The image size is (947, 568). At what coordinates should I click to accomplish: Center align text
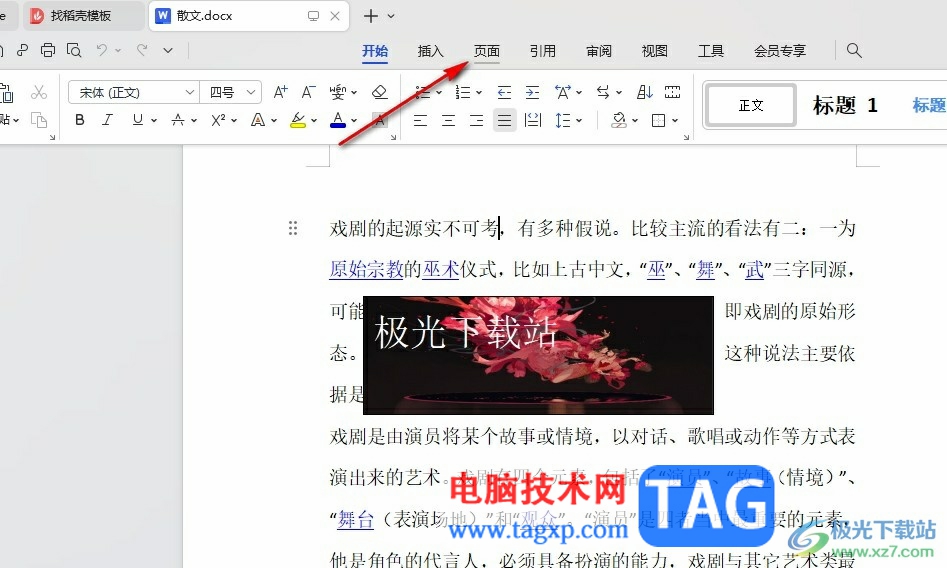[x=448, y=120]
